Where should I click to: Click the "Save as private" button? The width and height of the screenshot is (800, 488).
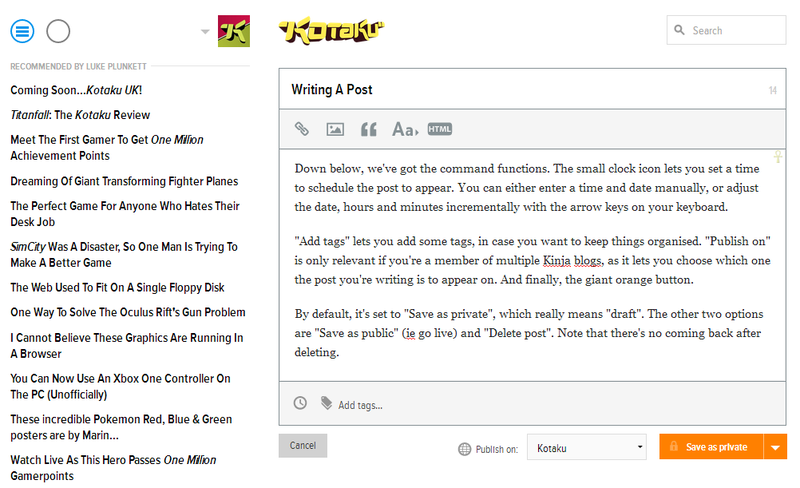pyautogui.click(x=711, y=447)
